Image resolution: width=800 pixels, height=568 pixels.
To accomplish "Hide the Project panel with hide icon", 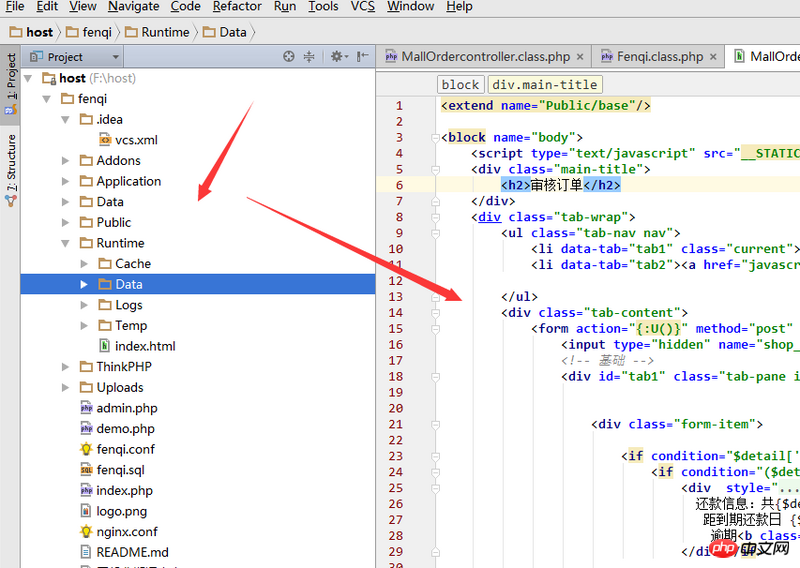I will coord(362,57).
